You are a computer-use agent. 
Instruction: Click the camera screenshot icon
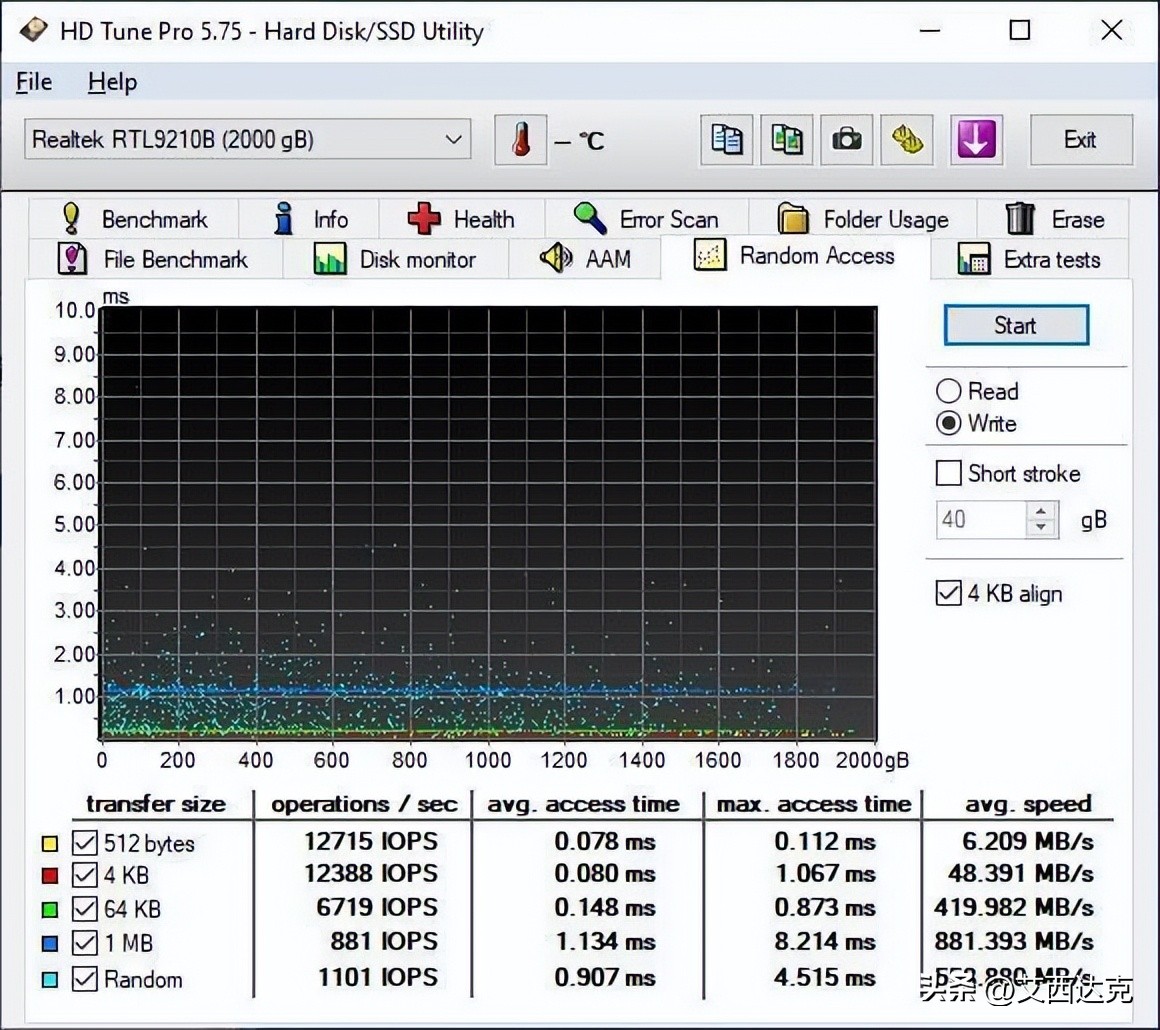click(847, 140)
